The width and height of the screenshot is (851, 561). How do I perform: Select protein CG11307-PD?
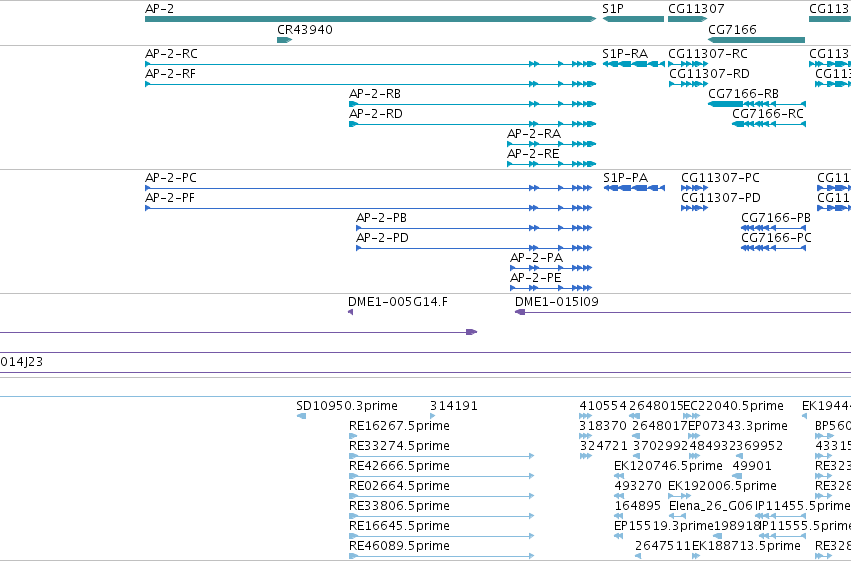[x=694, y=208]
